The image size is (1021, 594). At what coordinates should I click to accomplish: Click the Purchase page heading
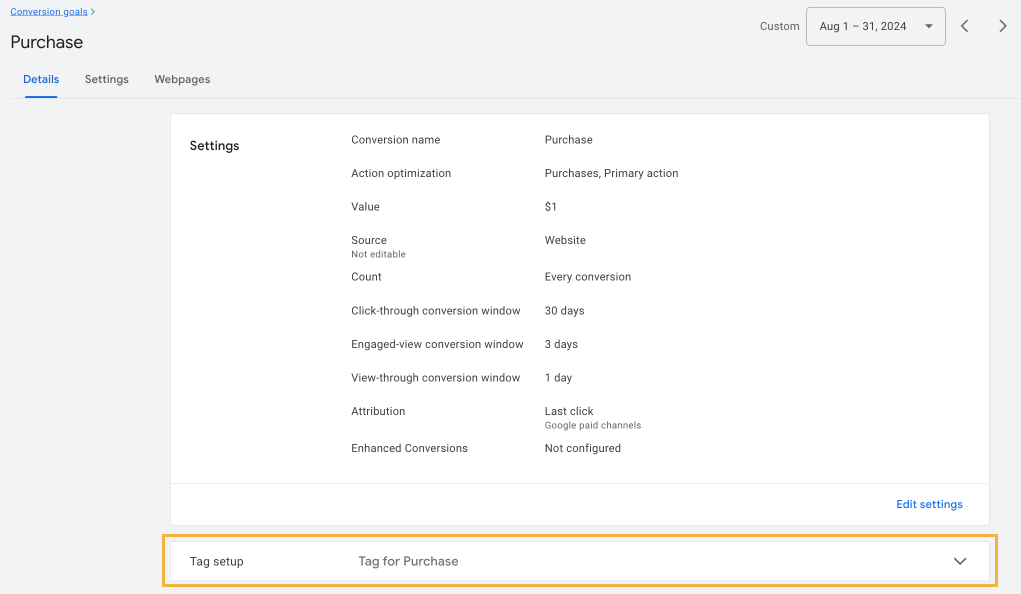click(x=47, y=42)
